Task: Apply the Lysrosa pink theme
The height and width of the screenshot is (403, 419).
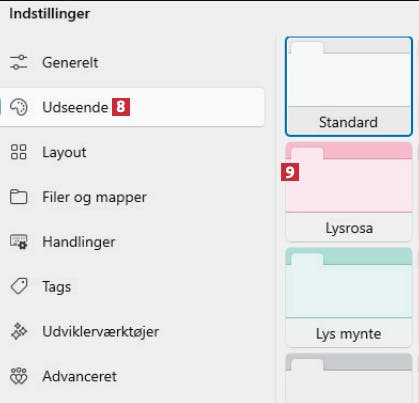Action: click(349, 192)
